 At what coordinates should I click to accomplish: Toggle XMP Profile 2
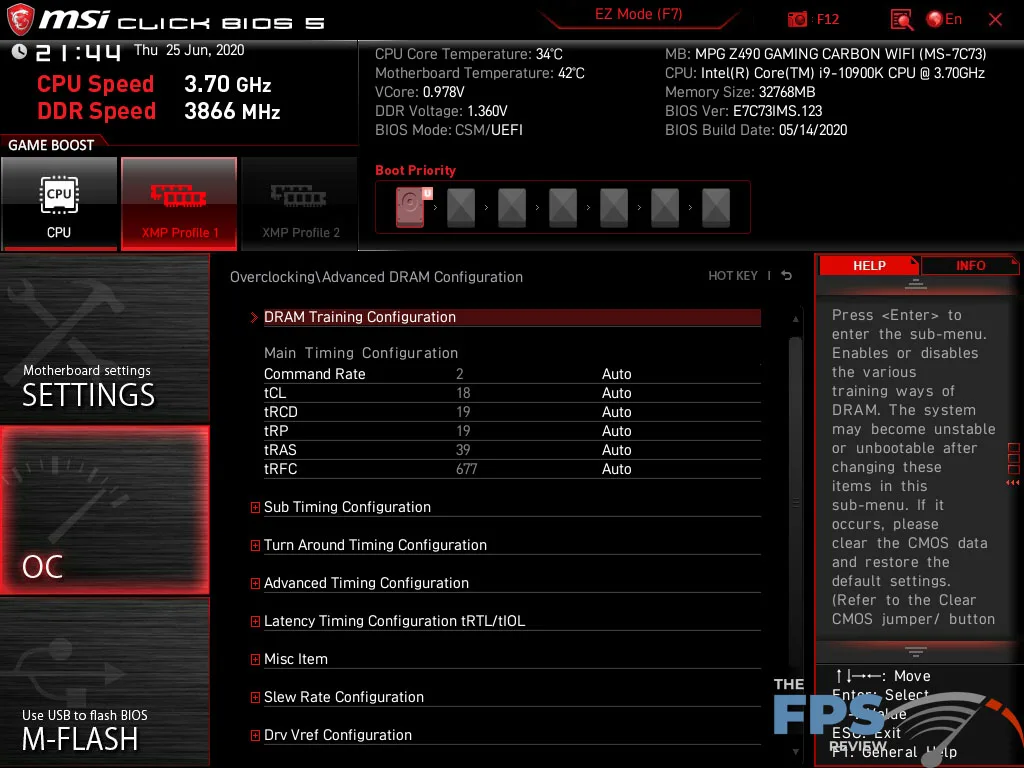click(300, 204)
